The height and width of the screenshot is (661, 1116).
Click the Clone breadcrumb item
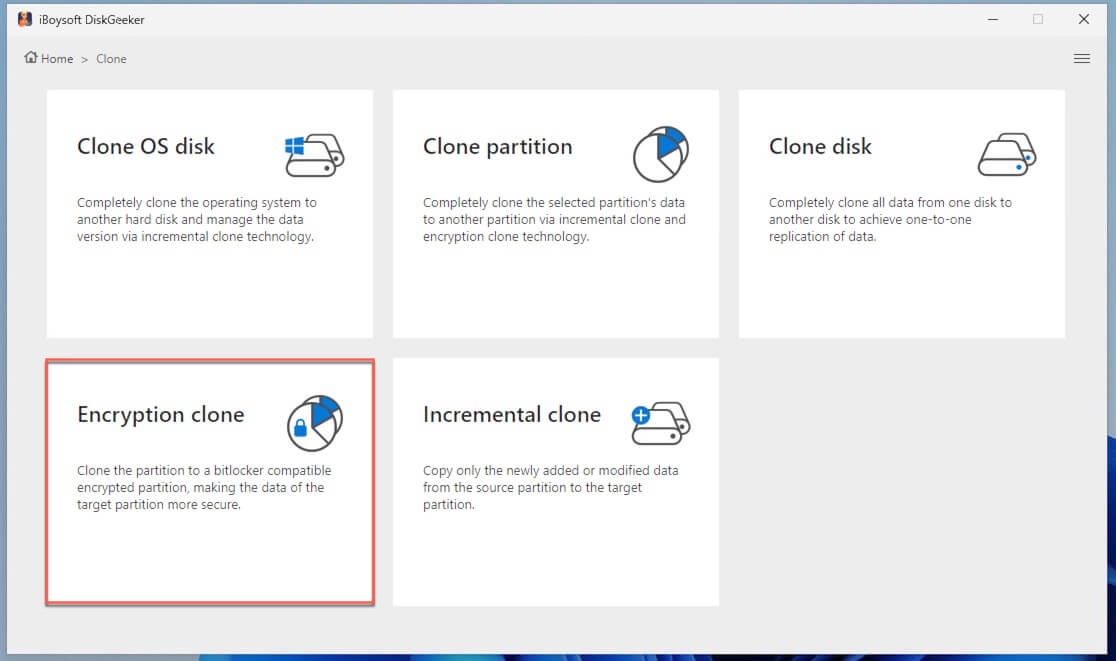click(x=111, y=59)
